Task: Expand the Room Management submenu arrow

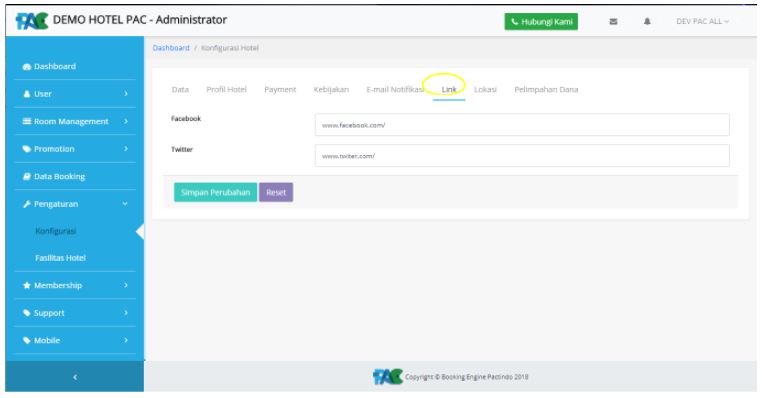Action: (x=126, y=121)
